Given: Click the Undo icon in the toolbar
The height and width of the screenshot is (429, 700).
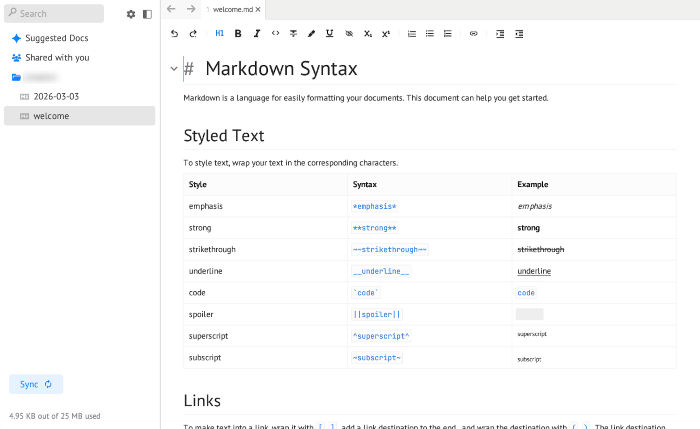Looking at the screenshot, I should pos(175,33).
